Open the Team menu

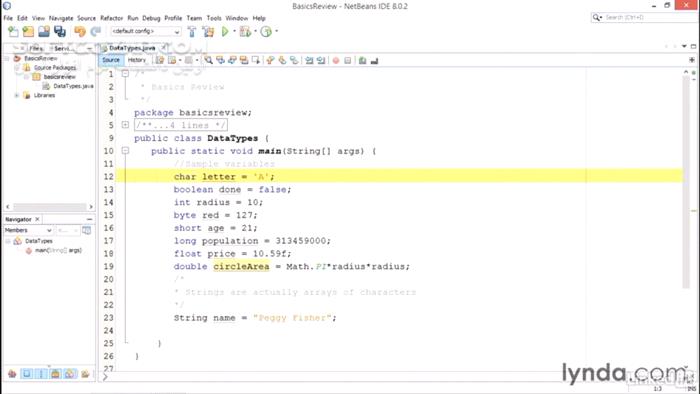(194, 18)
